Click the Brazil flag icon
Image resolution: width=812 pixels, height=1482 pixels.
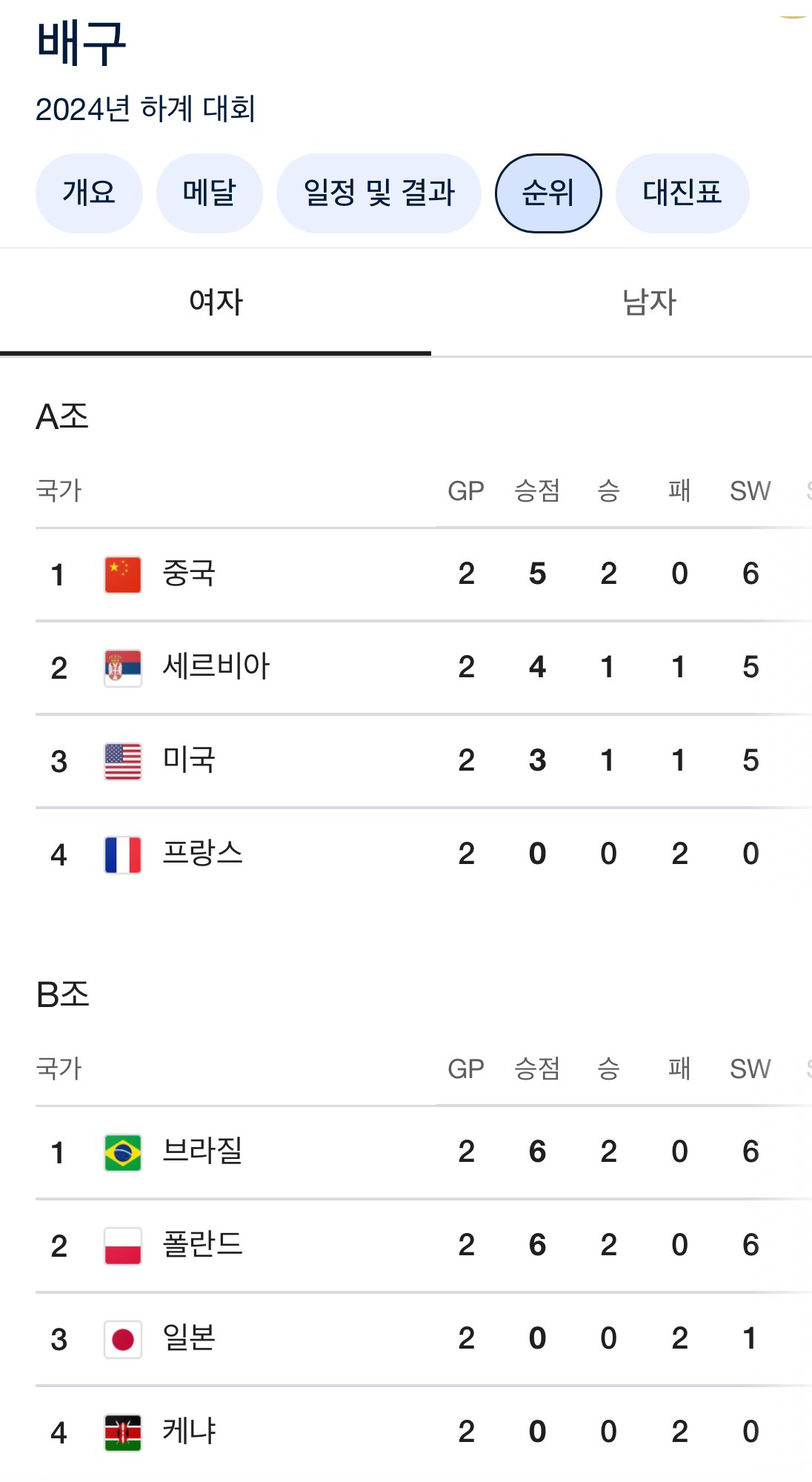coord(123,1153)
